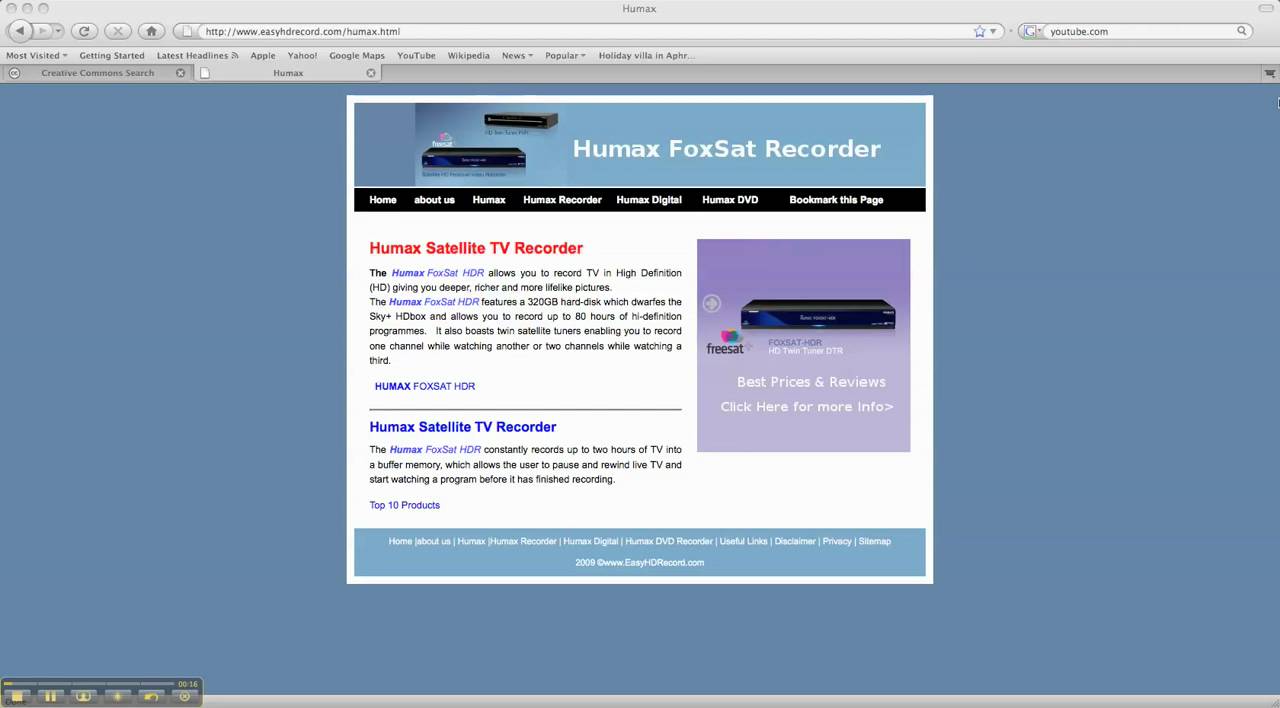Viewport: 1280px width, 708px height.
Task: Stop recording with the stop square button
Action: (x=17, y=696)
